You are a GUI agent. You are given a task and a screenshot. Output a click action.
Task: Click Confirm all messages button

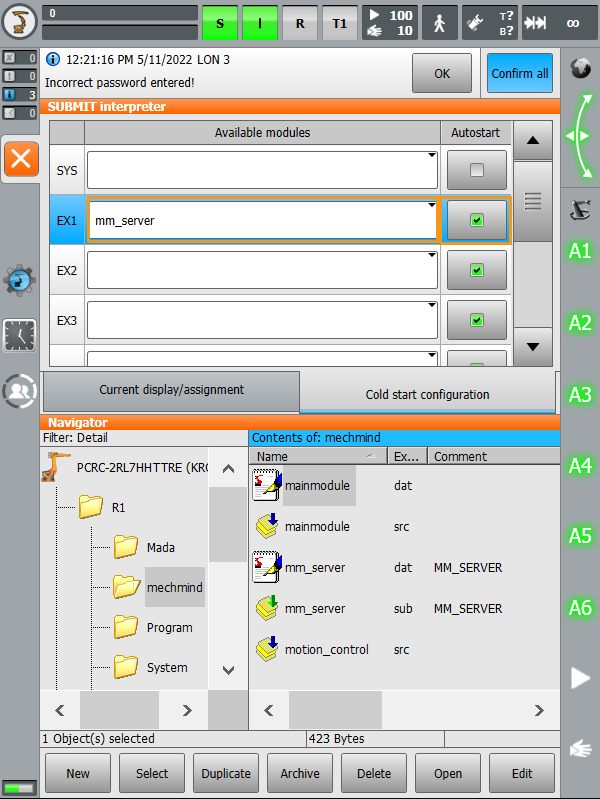point(519,73)
